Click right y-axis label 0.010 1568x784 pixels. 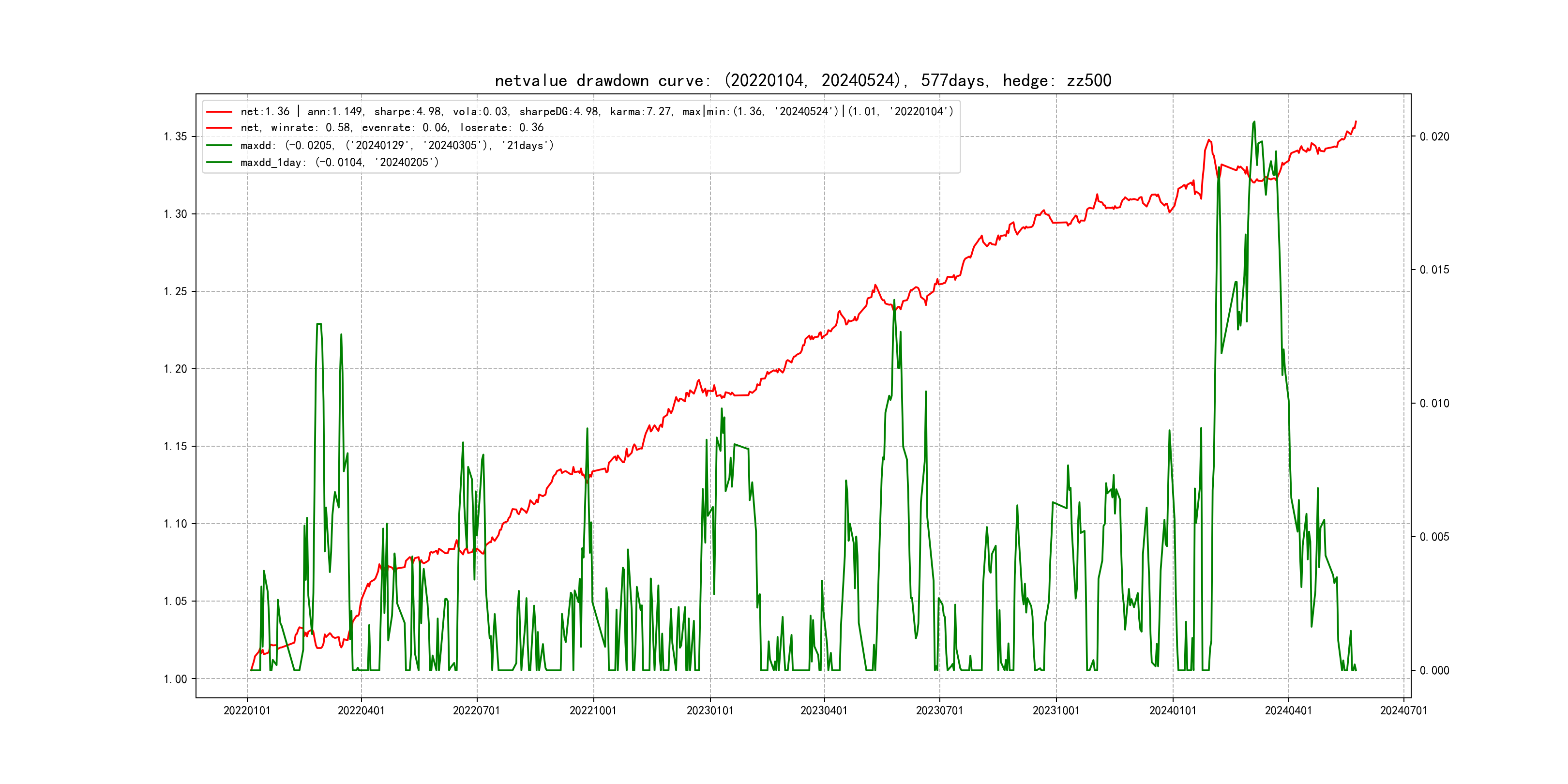point(1434,404)
